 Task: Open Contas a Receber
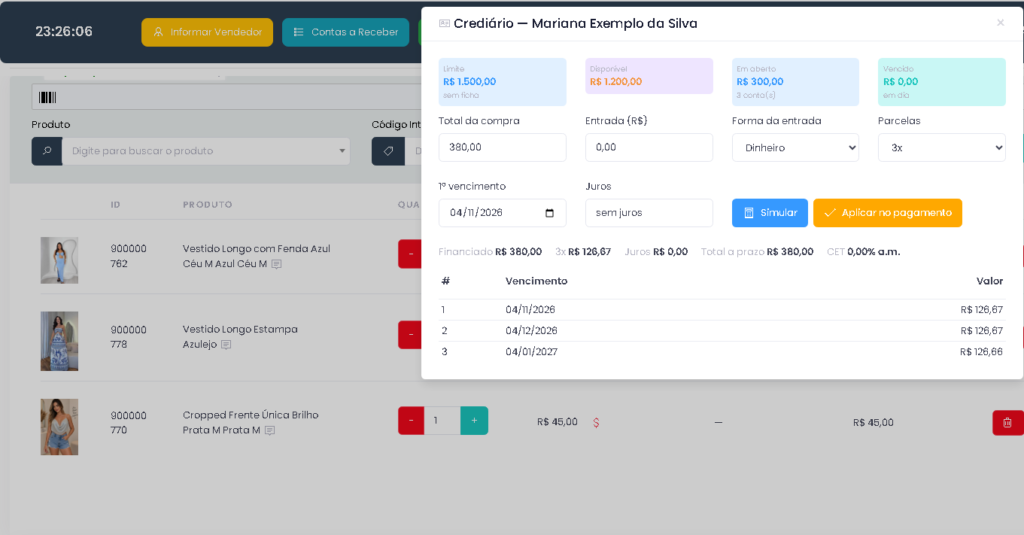tap(345, 32)
